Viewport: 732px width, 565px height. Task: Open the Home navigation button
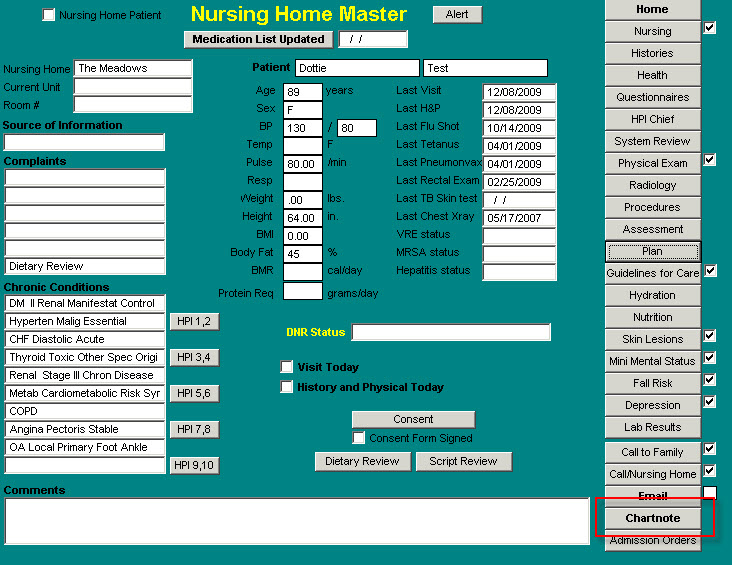(653, 9)
